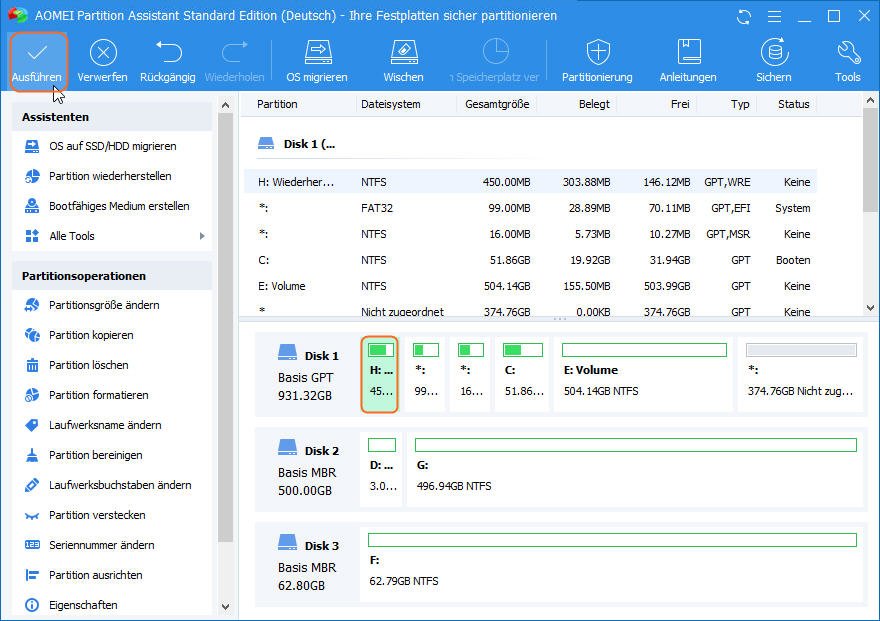
Task: Open the Tools menu in toolbar
Action: (847, 61)
